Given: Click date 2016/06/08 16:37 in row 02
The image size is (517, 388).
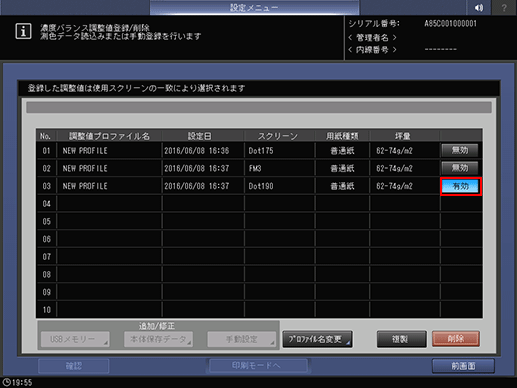Looking at the screenshot, I should point(197,168).
